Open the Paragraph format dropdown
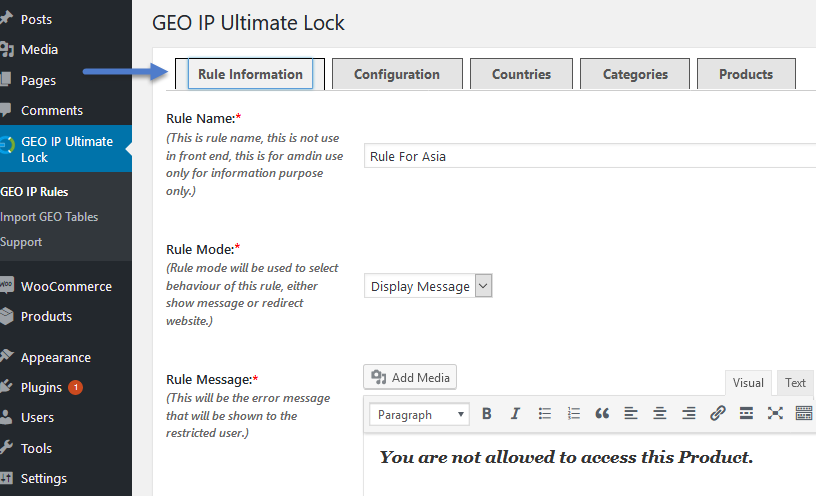 [419, 414]
